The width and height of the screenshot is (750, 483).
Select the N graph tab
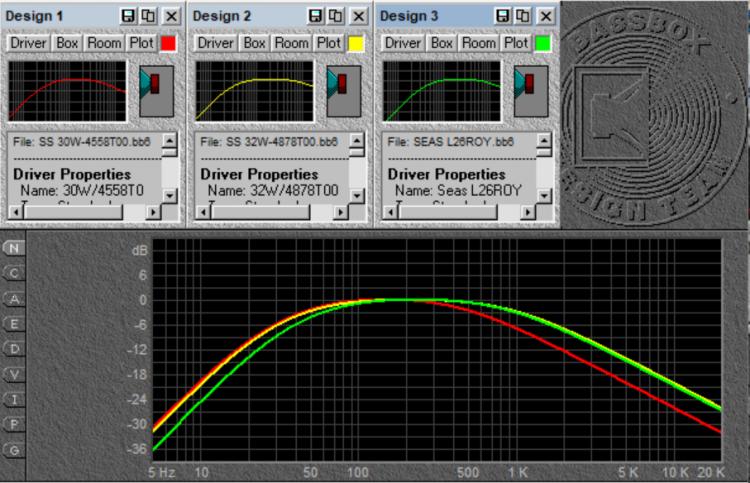click(14, 248)
